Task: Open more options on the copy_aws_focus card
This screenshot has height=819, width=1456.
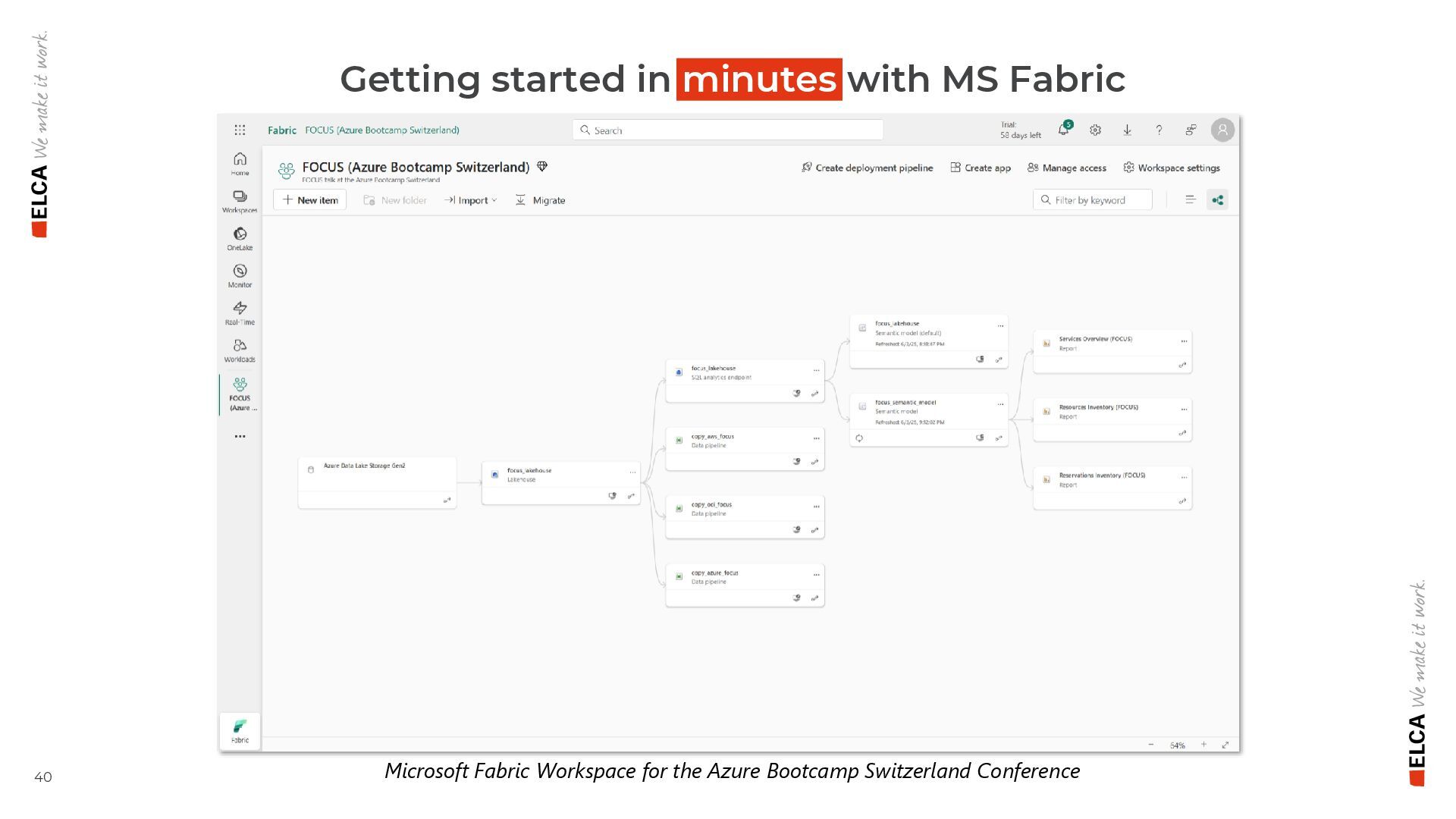Action: click(x=816, y=438)
